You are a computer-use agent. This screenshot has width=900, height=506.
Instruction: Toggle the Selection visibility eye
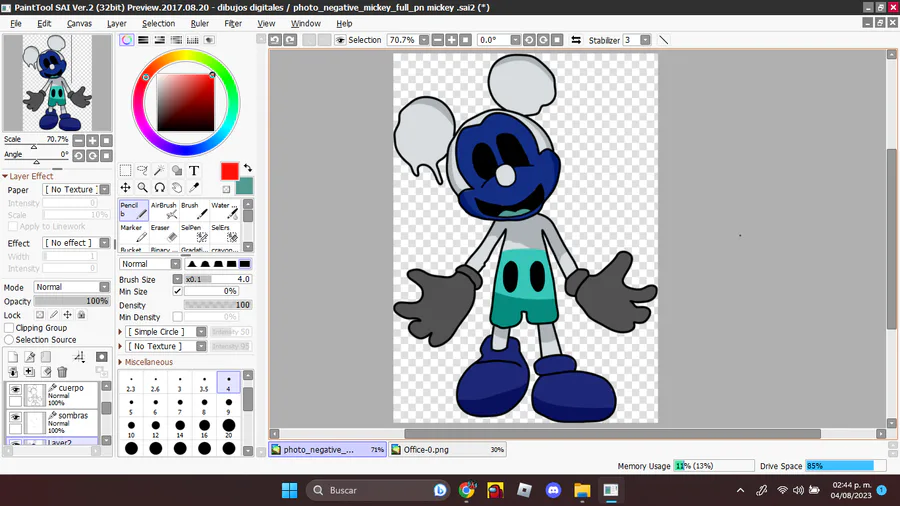[340, 40]
